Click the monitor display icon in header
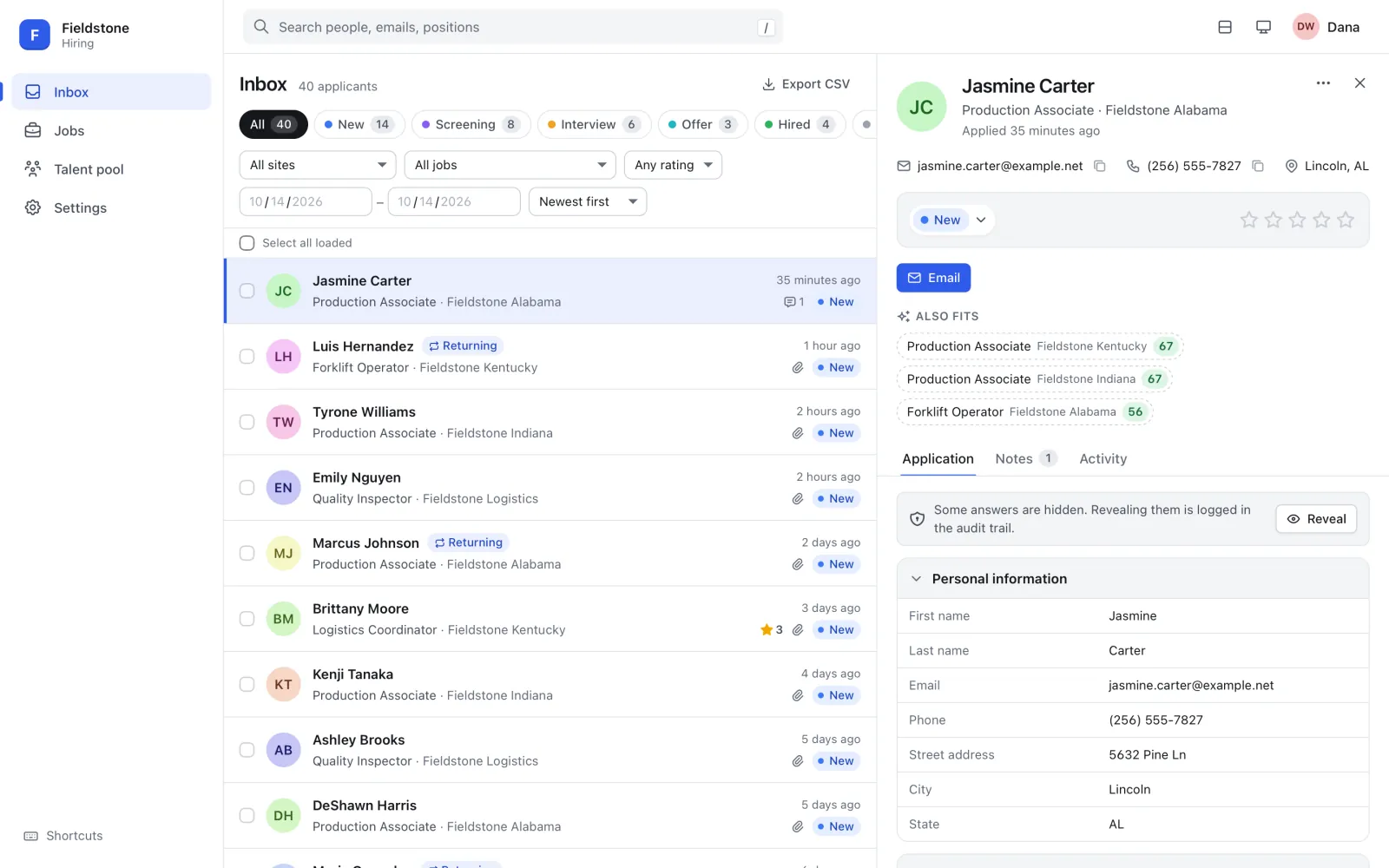1389x868 pixels. (x=1263, y=27)
